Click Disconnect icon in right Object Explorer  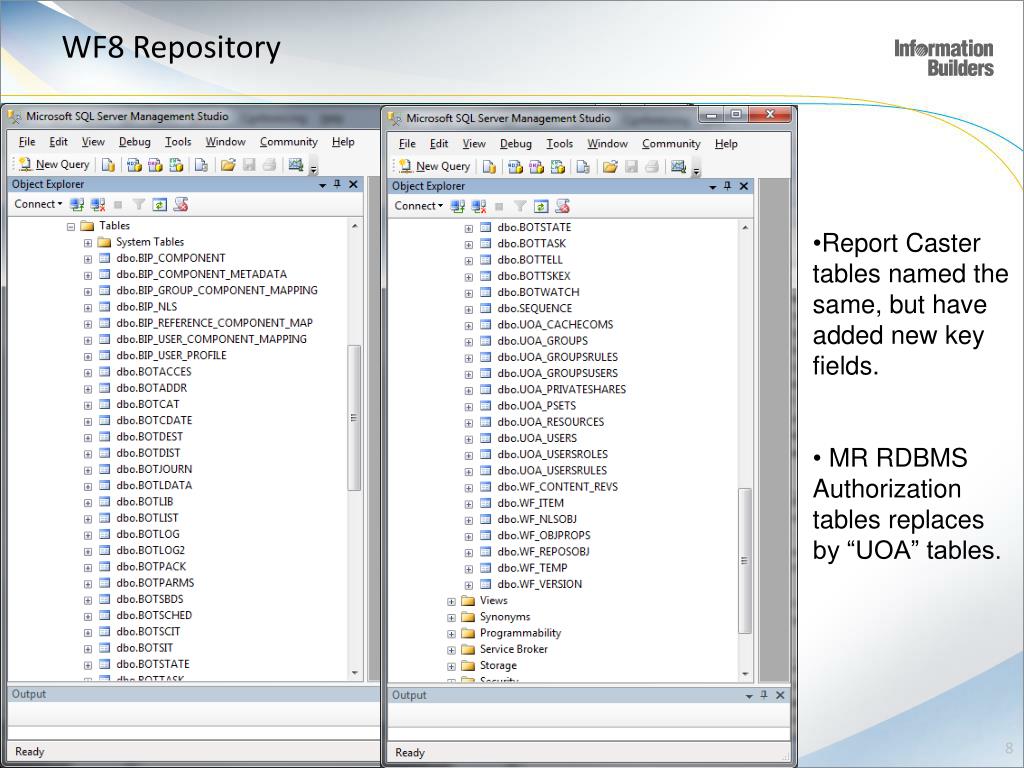click(x=479, y=206)
